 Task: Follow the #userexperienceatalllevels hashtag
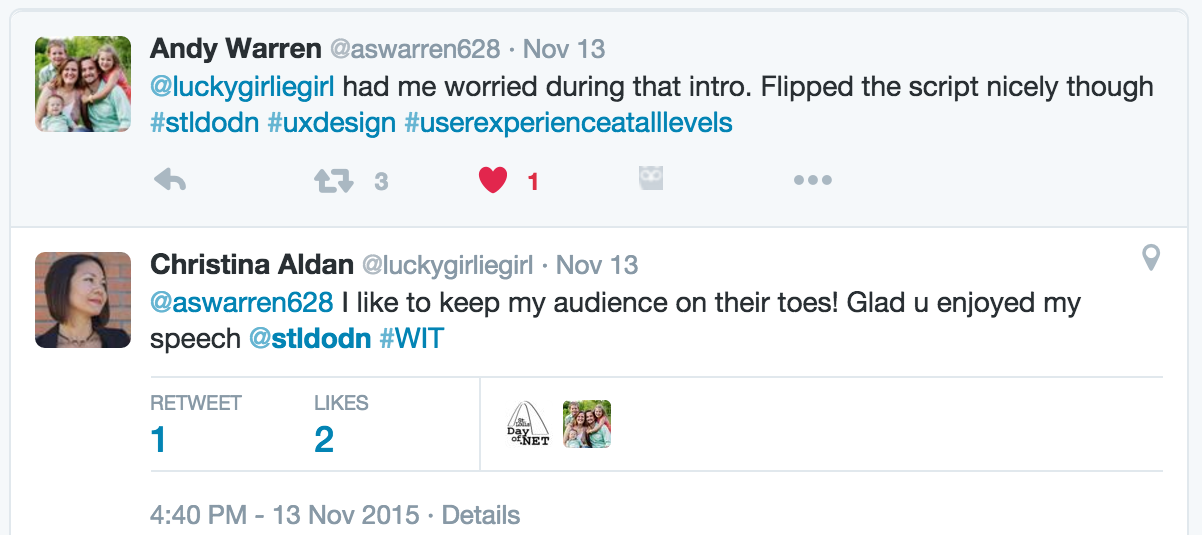[568, 123]
